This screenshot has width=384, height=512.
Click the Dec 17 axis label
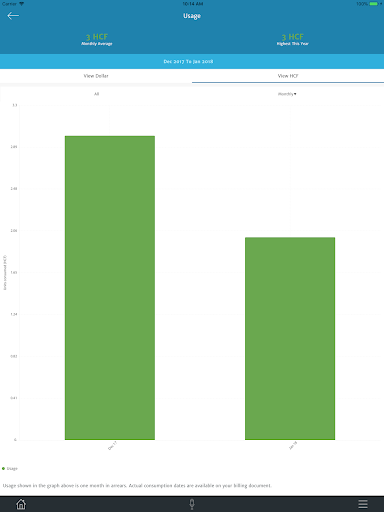click(x=112, y=446)
